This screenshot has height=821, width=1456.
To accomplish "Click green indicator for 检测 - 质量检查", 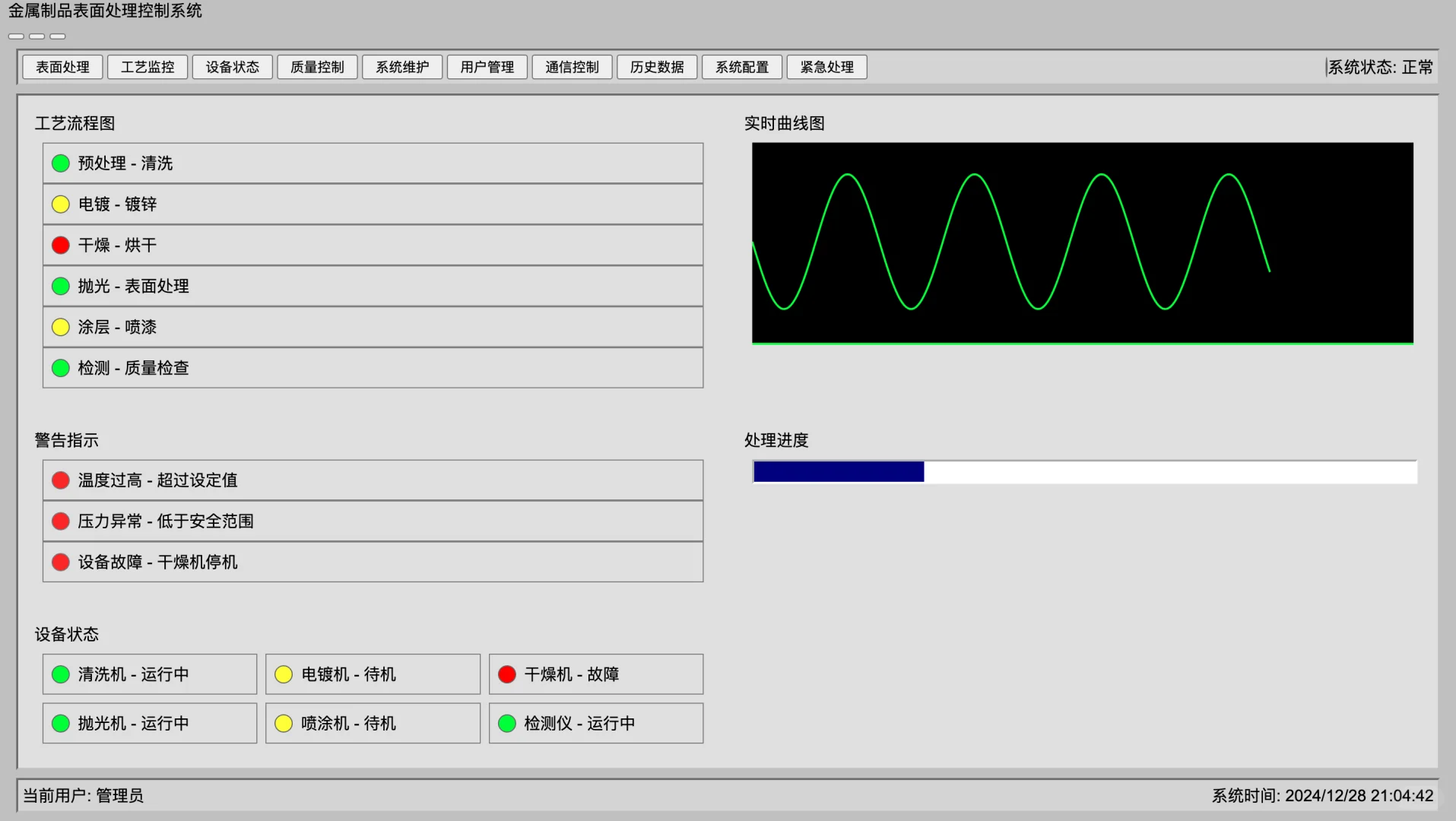I will tap(61, 369).
